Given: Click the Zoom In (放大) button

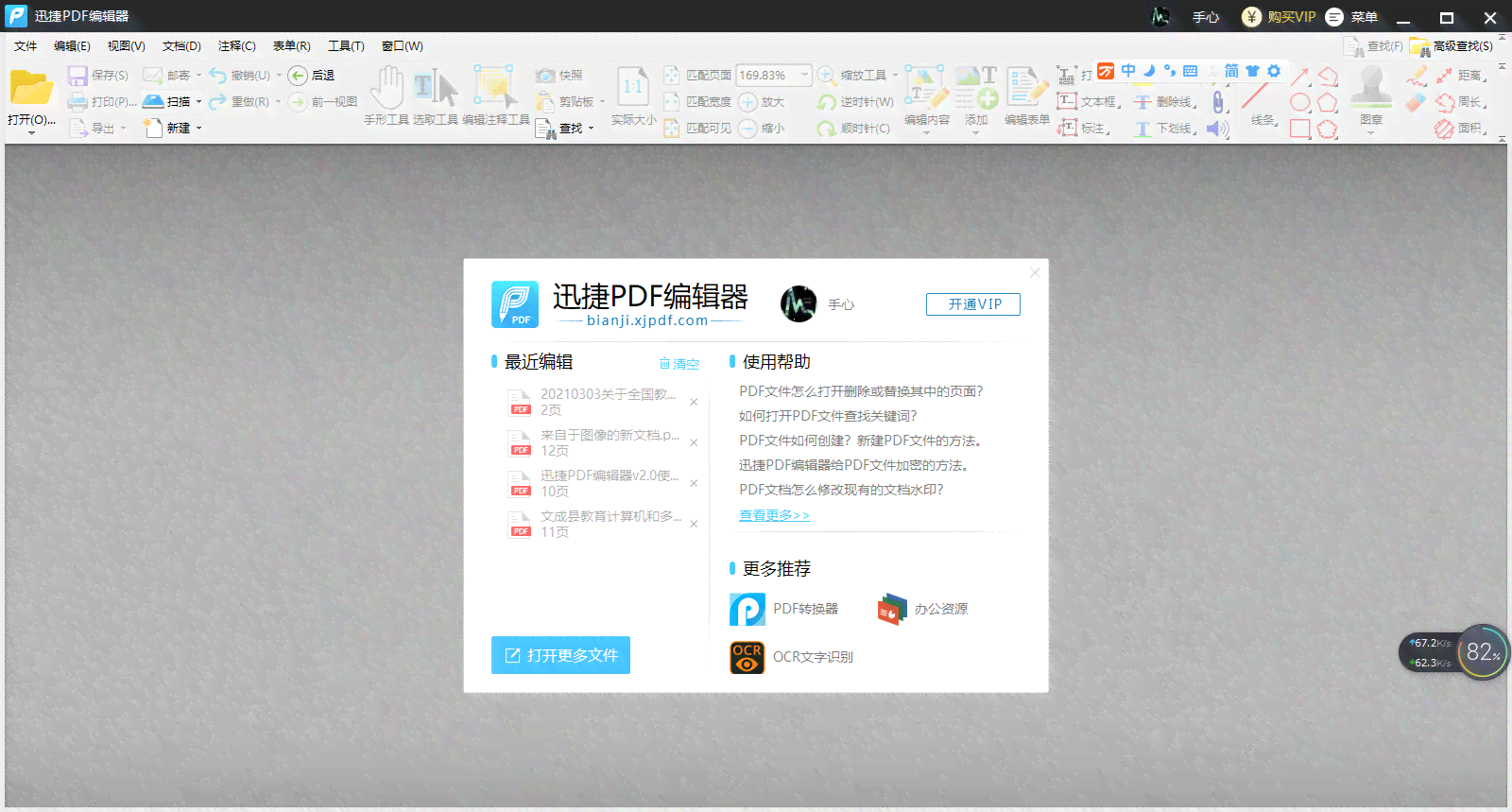Looking at the screenshot, I should click(x=761, y=101).
